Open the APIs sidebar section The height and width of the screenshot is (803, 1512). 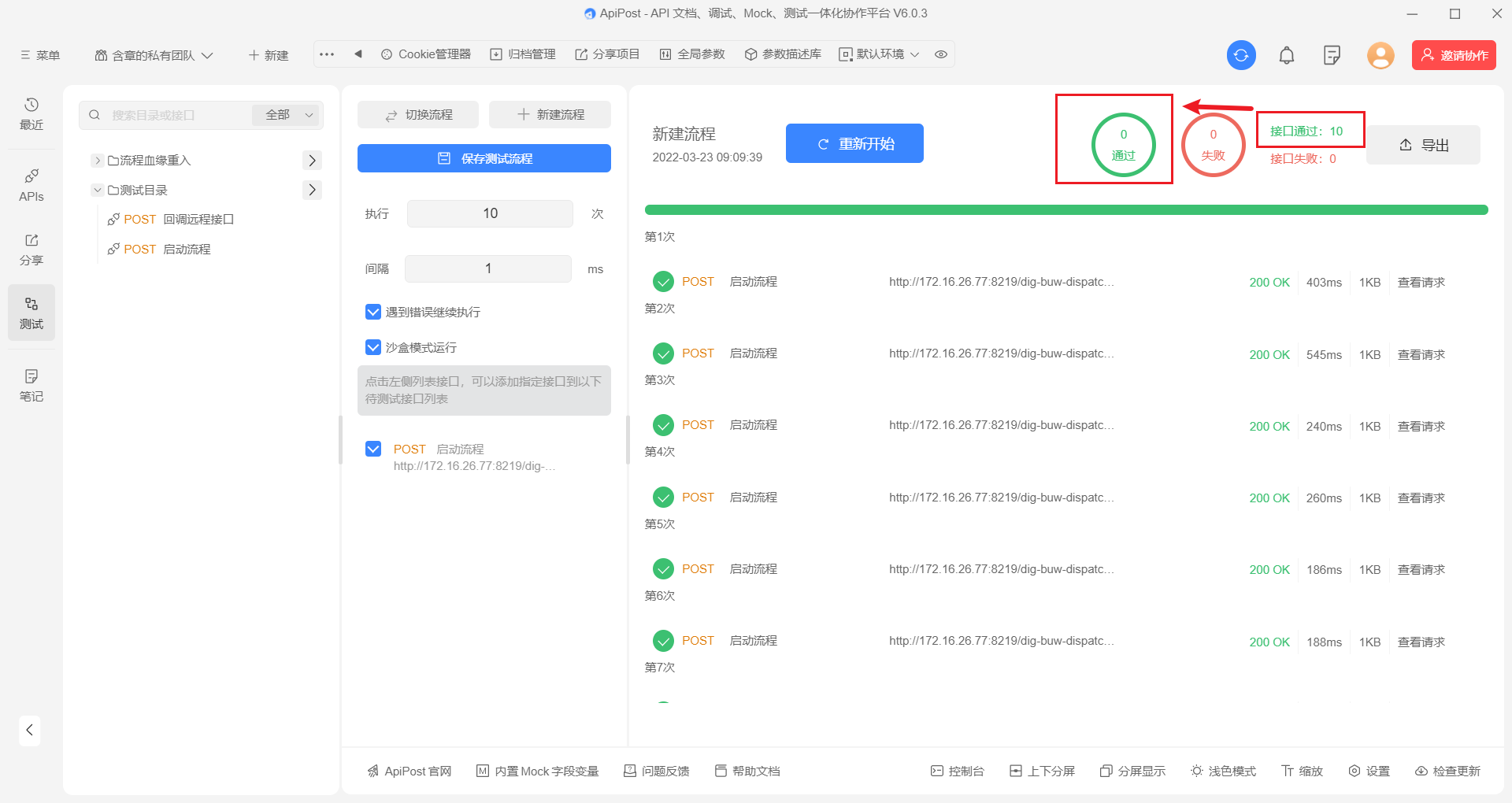[x=31, y=185]
